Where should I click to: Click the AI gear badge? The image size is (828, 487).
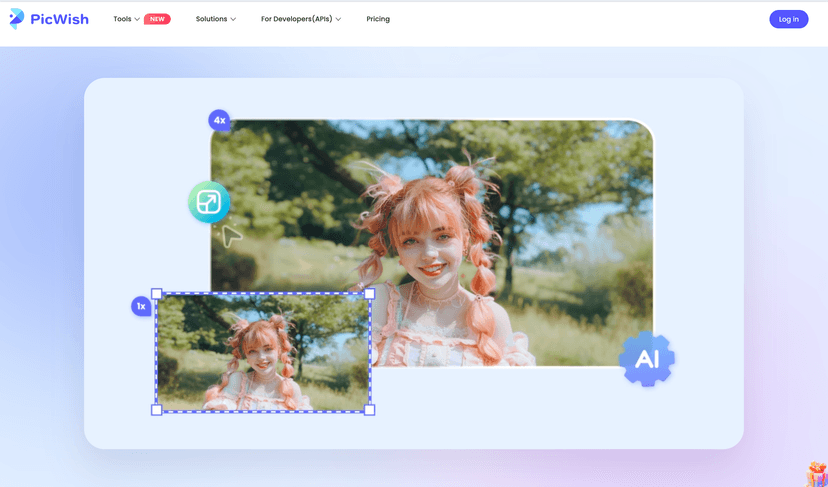click(x=647, y=359)
